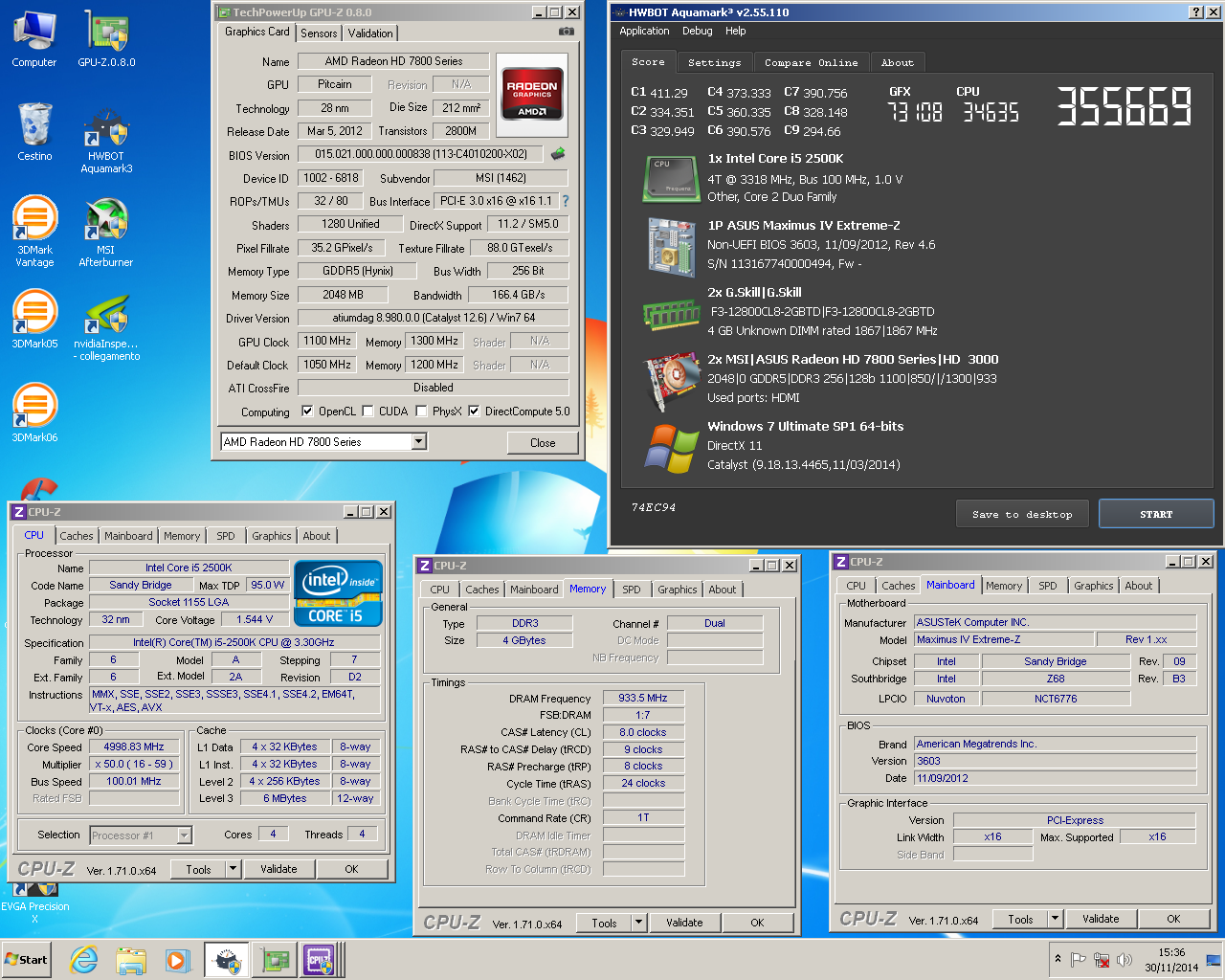Click the DRAM Frequency value 933.5 MHz
Screen dimensions: 1225x980
[x=643, y=699]
